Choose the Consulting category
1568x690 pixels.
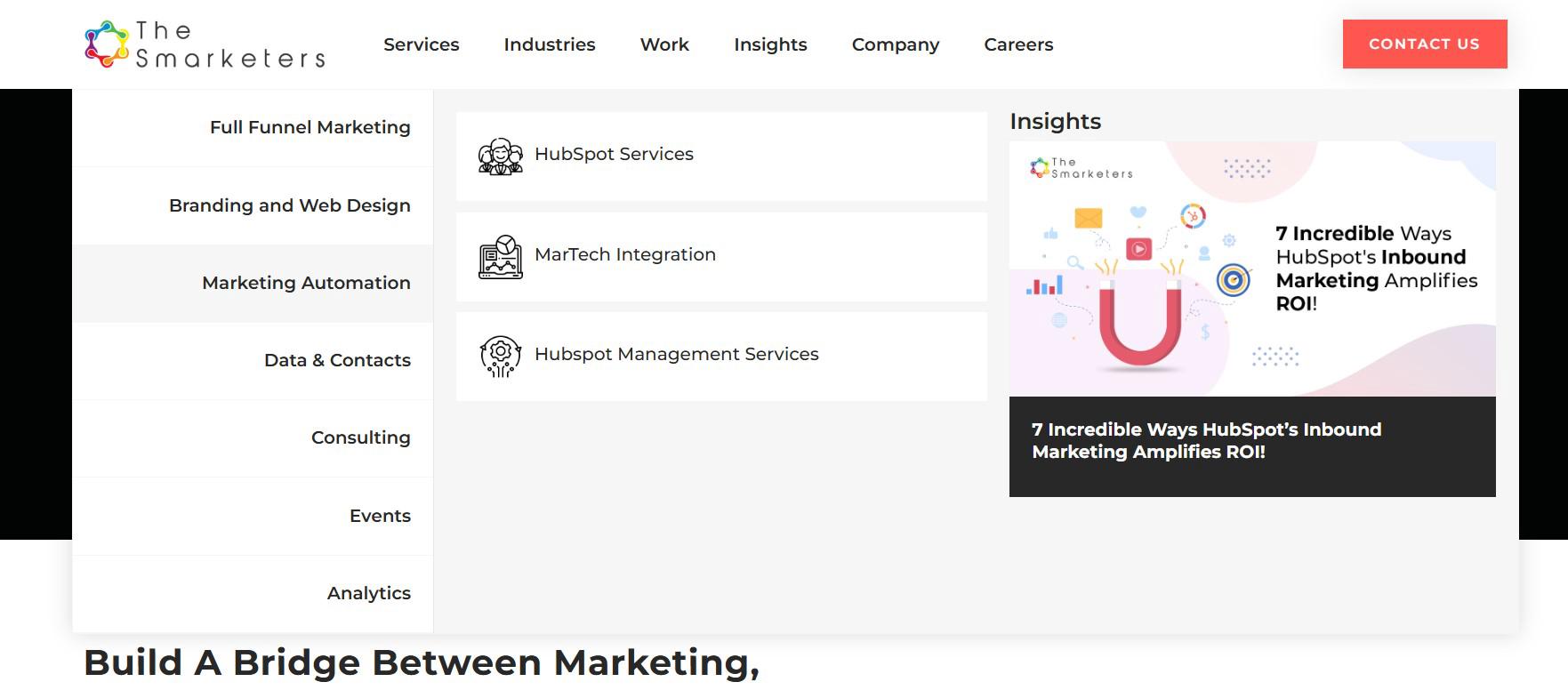pos(360,437)
